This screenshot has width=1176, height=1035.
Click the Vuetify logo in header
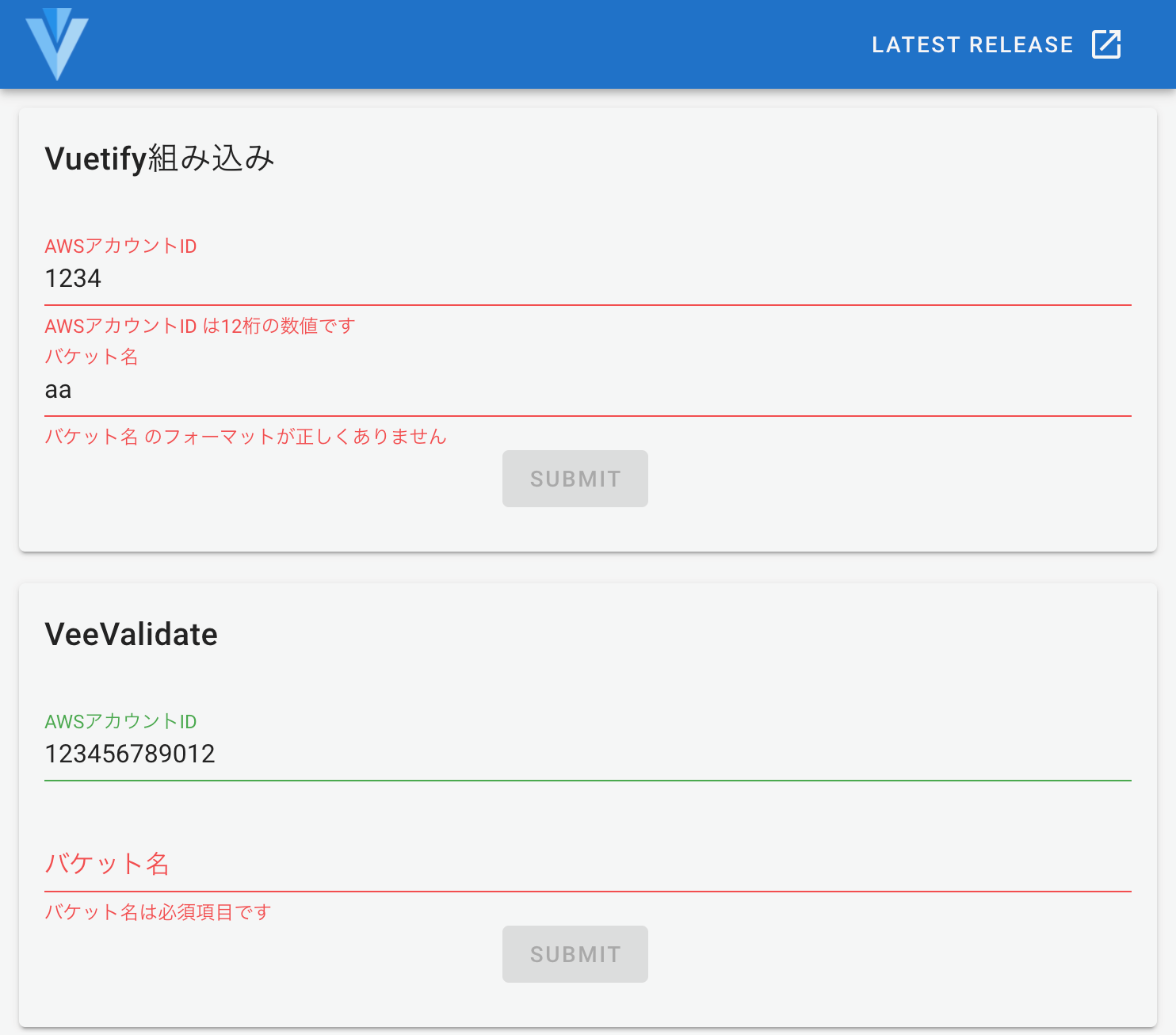tap(57, 44)
